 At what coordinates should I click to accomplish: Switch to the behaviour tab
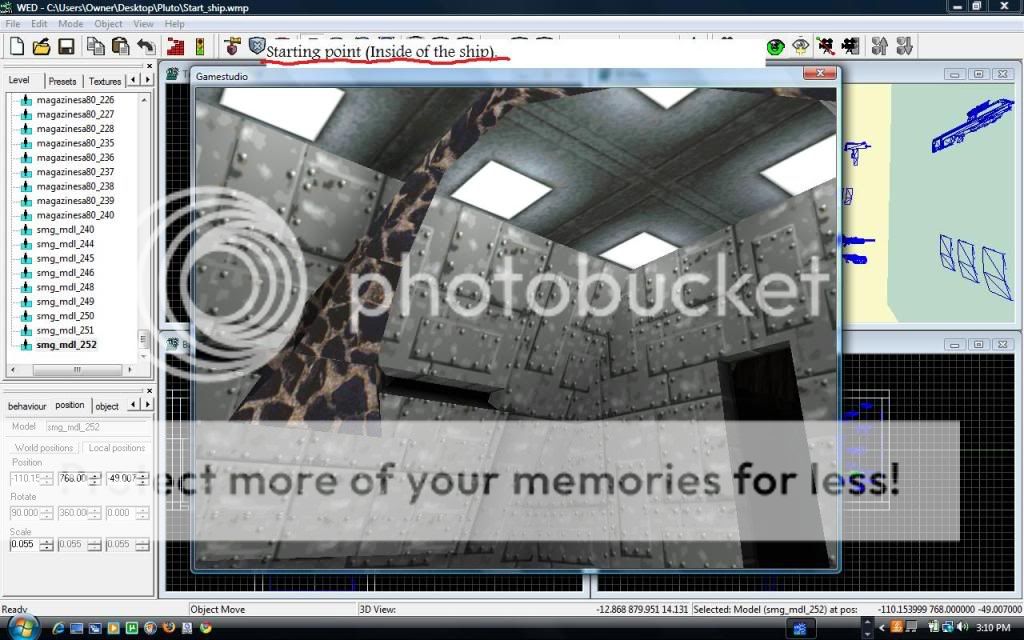pos(27,406)
